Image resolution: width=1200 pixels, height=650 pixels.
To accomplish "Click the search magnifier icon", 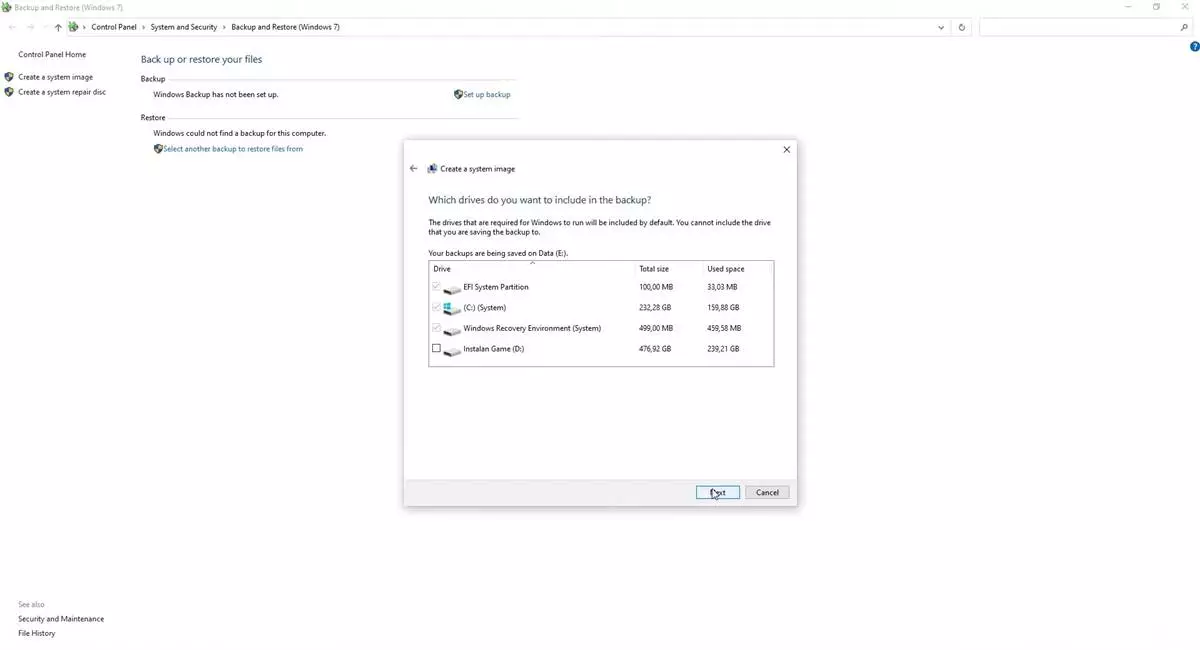I will click(x=1185, y=27).
